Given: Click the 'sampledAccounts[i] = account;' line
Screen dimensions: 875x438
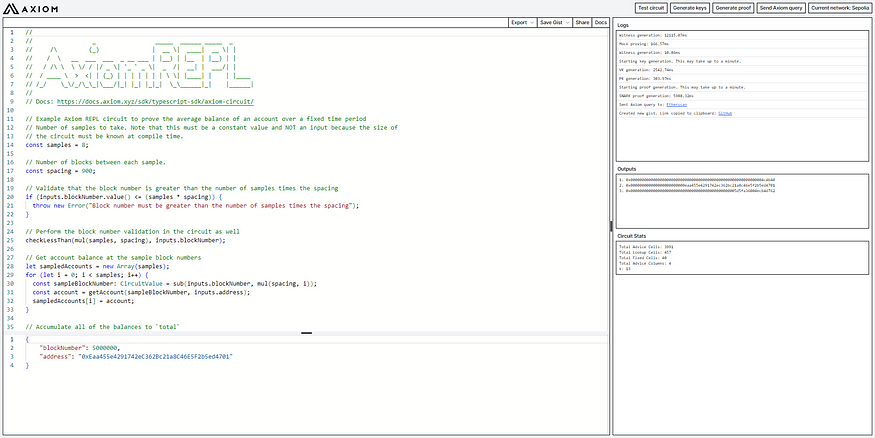Looking at the screenshot, I should (x=83, y=301).
